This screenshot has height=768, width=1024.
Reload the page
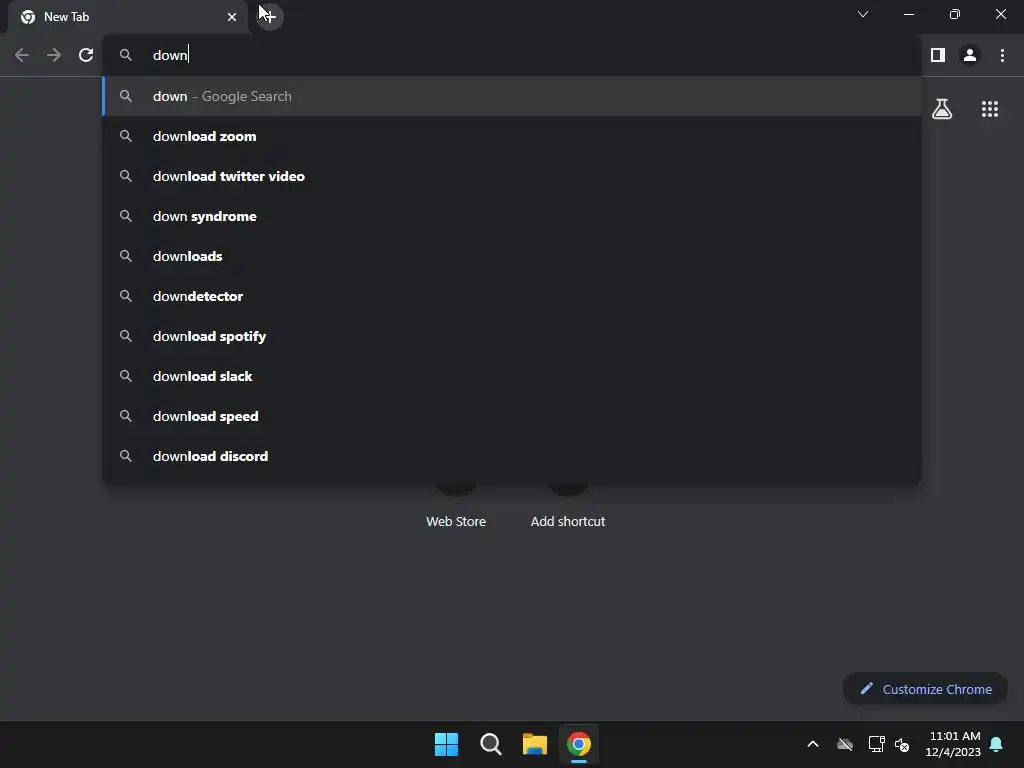point(86,55)
